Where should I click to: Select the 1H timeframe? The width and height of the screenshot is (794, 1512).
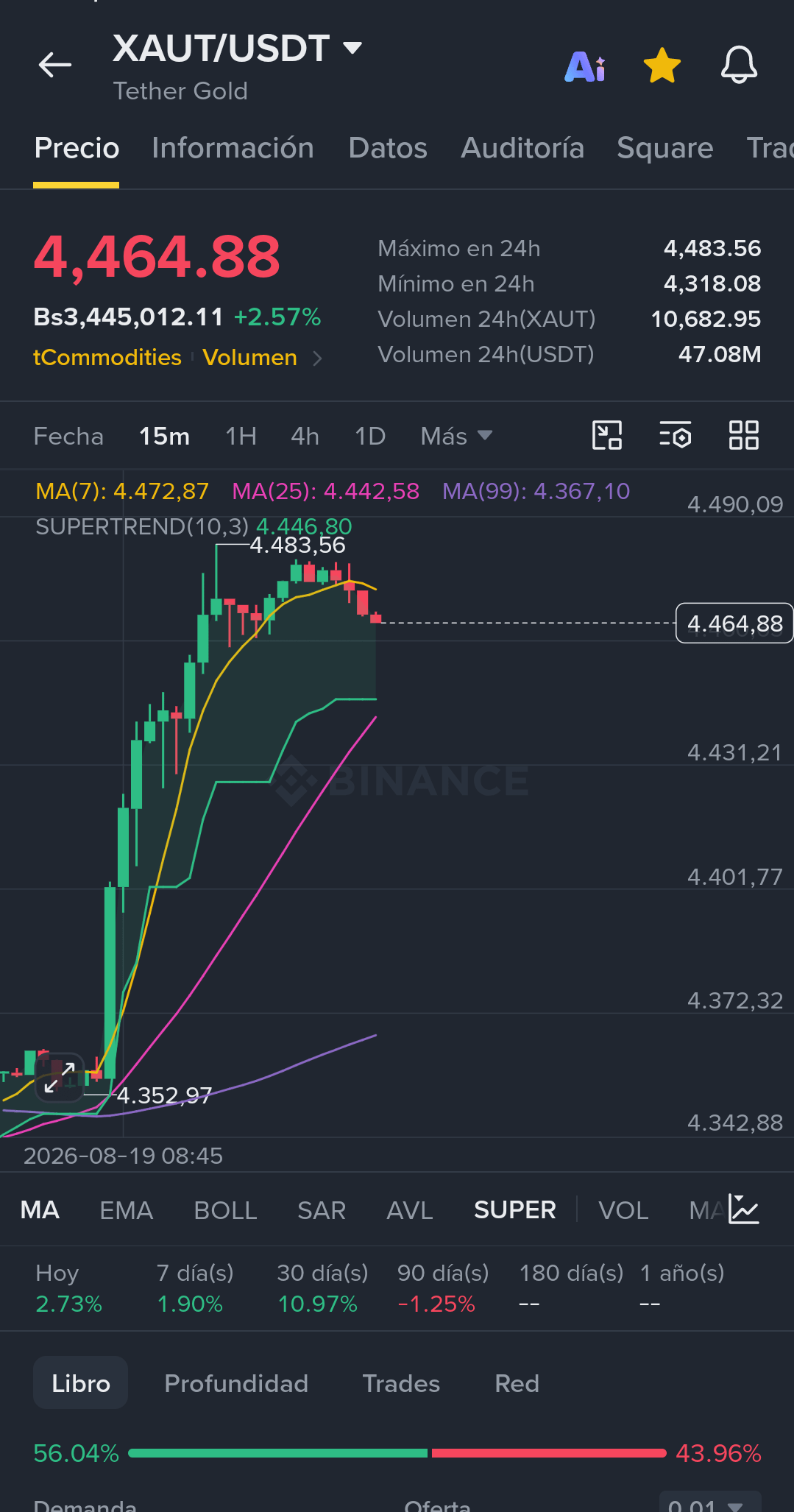tap(241, 437)
